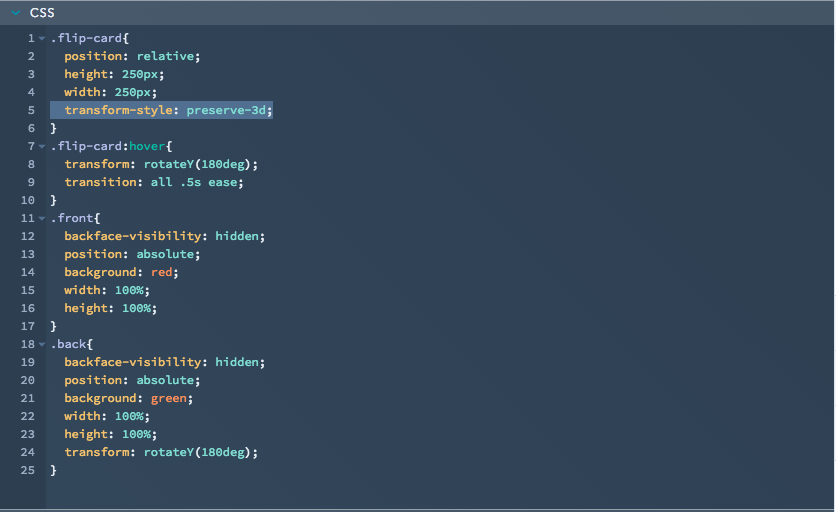The height and width of the screenshot is (512, 836).
Task: Fold the .flip-card:hover rule at line 7
Action: [x=42, y=146]
